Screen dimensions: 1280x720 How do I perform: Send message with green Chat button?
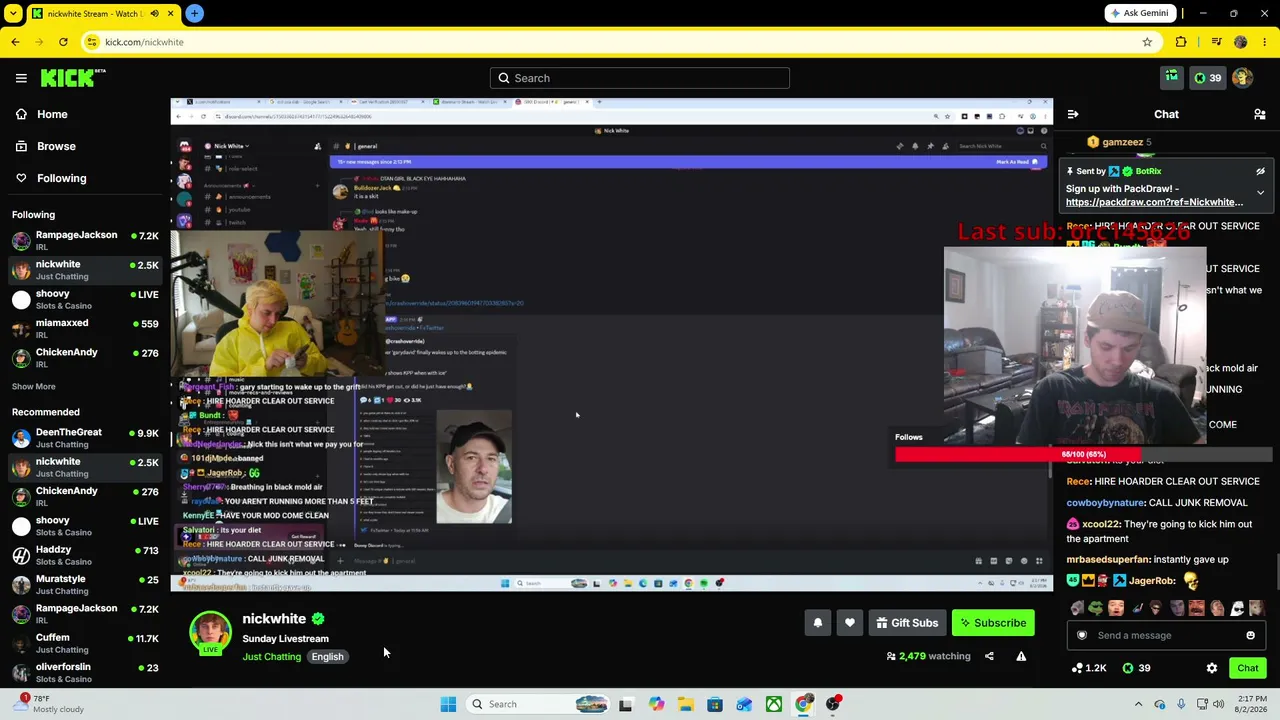1248,668
